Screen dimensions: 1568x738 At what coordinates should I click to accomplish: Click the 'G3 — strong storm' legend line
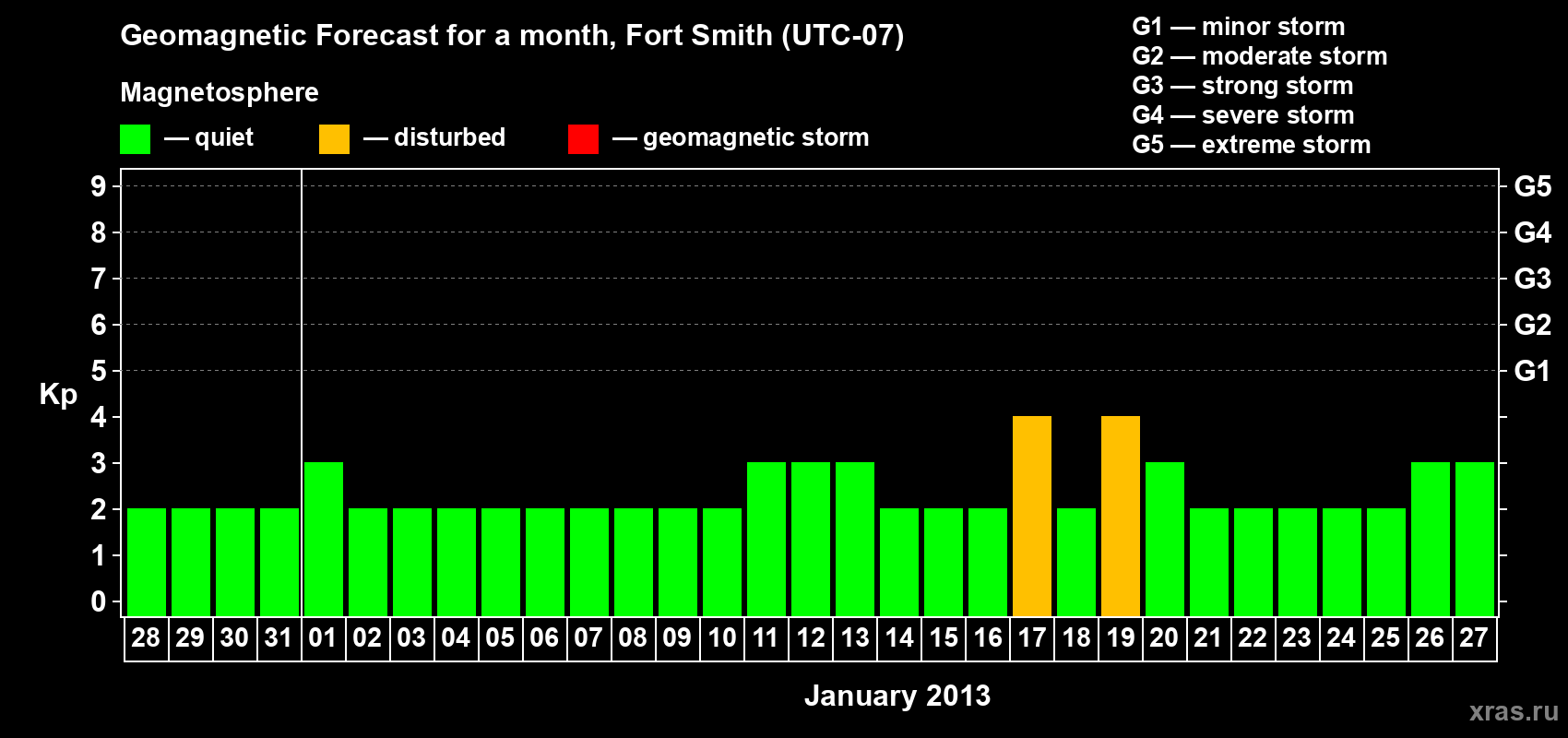1242,86
